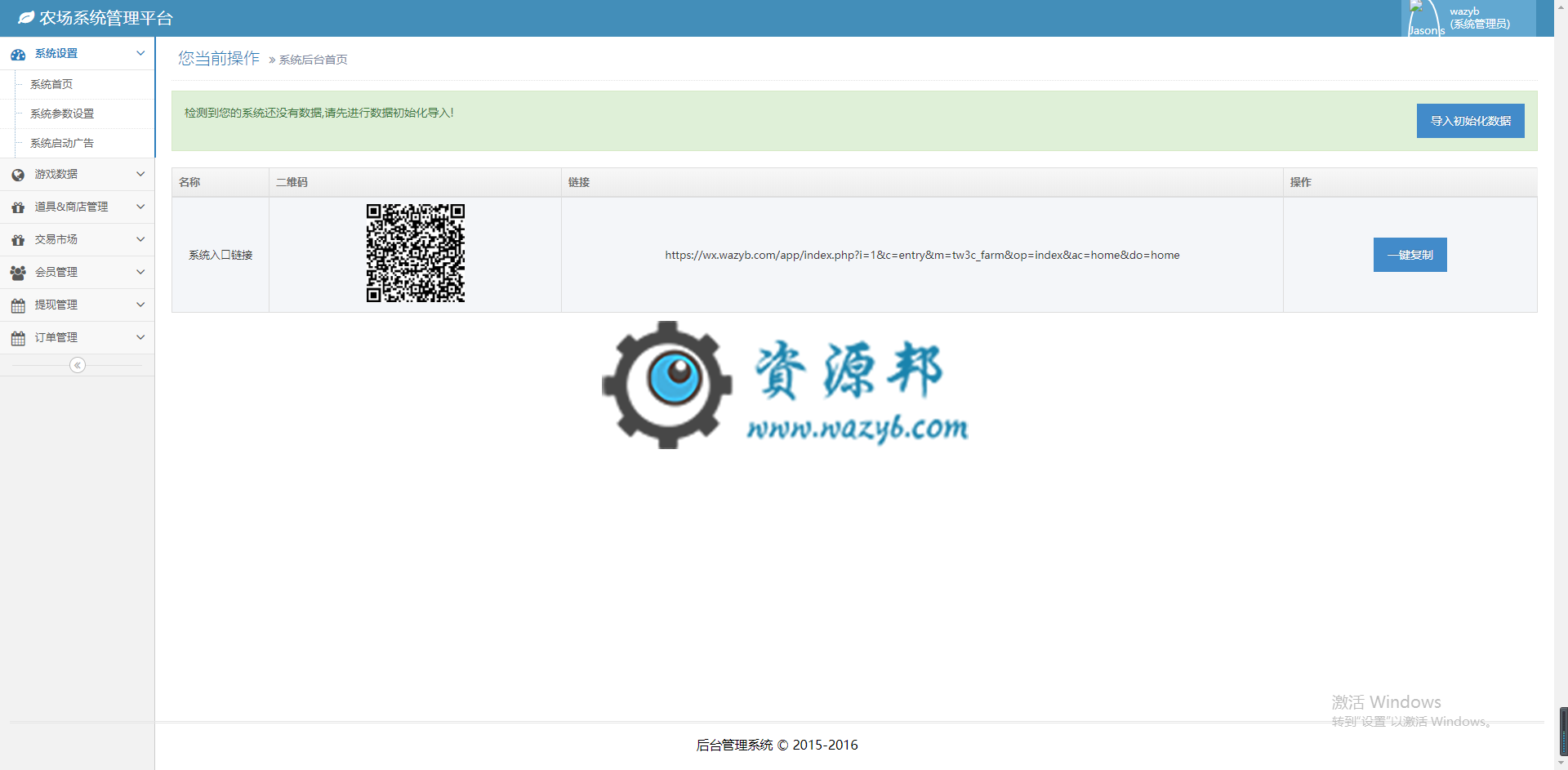Collapse the 系统设置 chevron
Screen dimensions: 1568x770
pyautogui.click(x=140, y=53)
